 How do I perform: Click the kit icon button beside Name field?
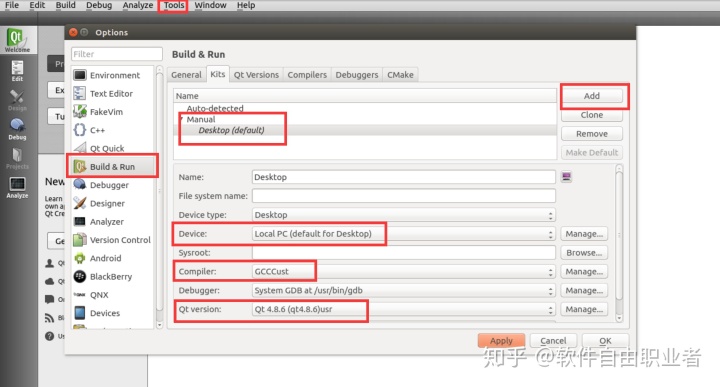(x=566, y=177)
